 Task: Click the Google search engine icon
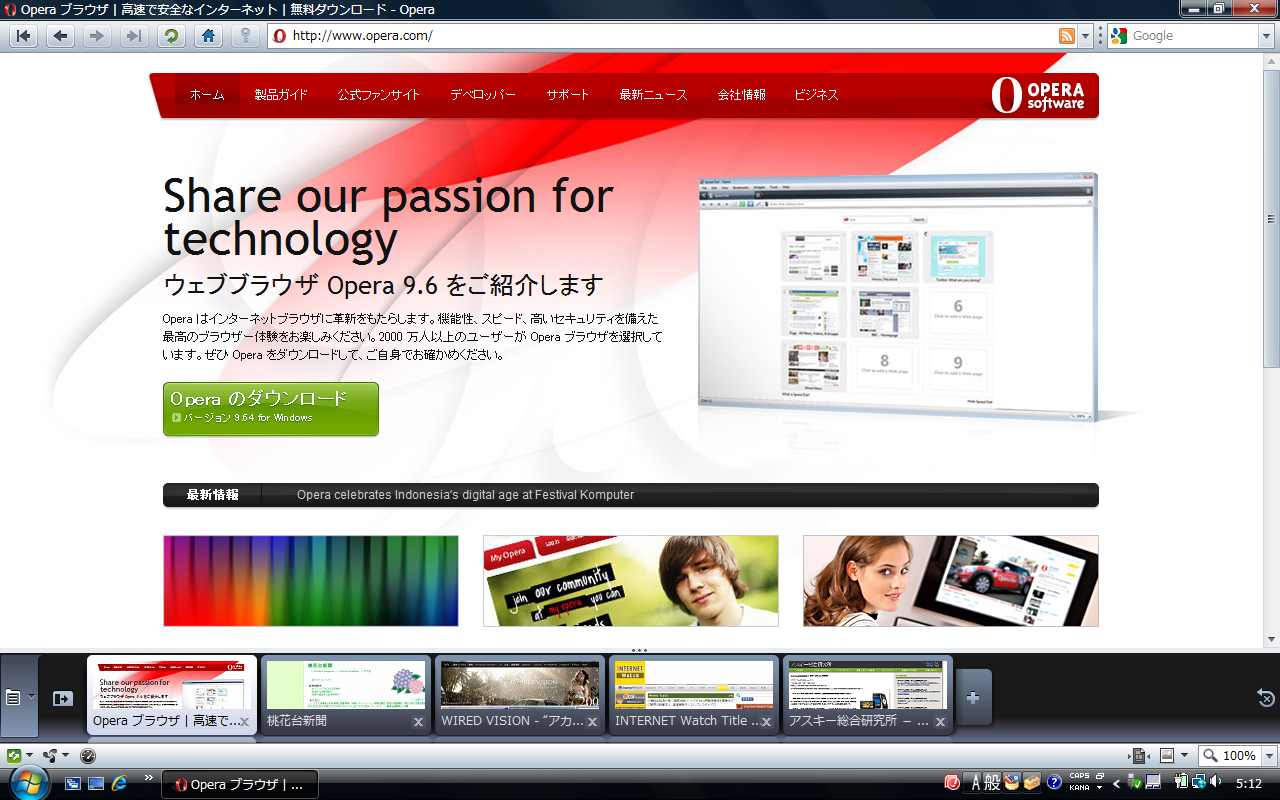coord(1119,36)
